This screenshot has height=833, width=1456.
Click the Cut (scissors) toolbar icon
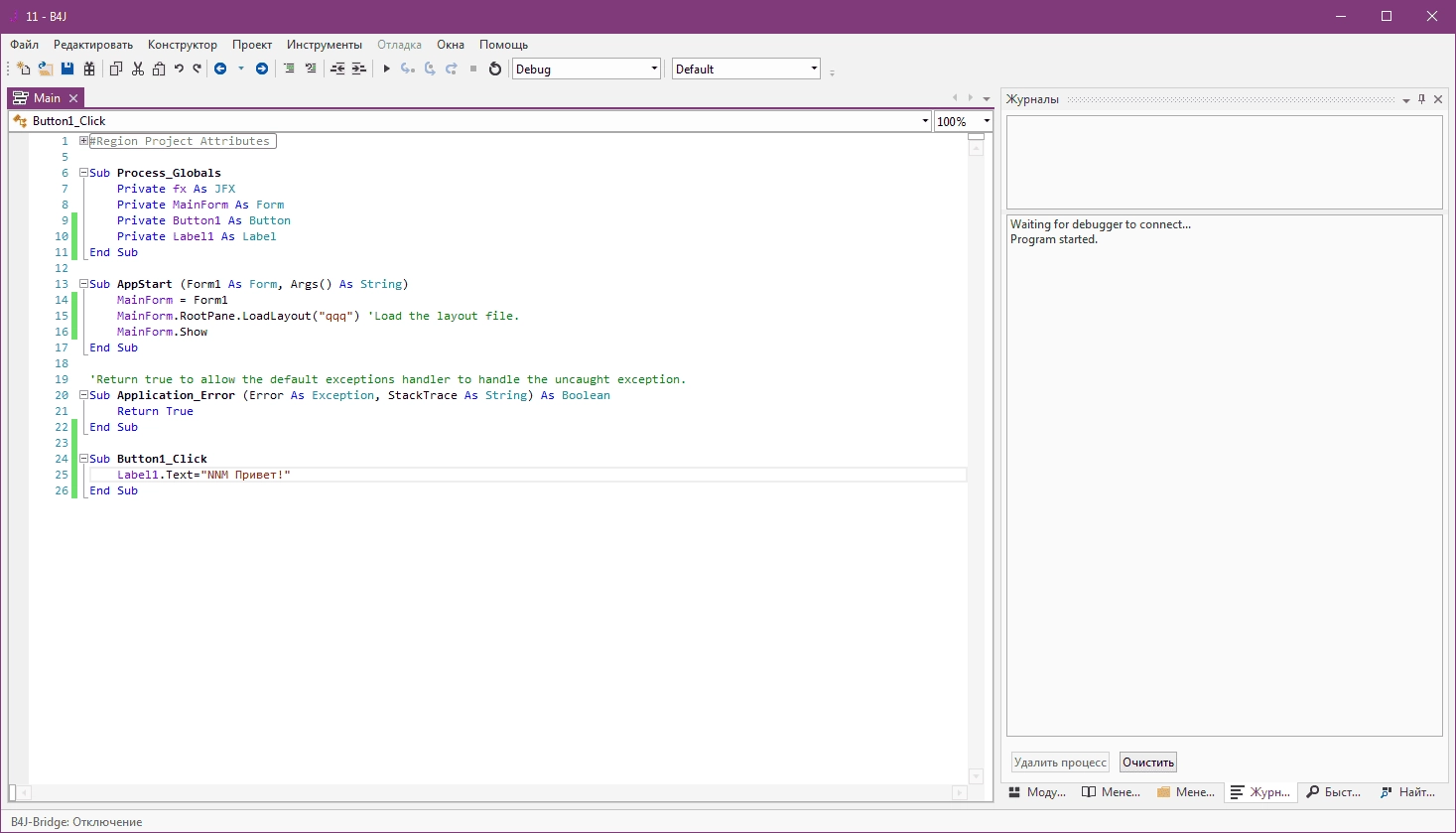click(138, 69)
